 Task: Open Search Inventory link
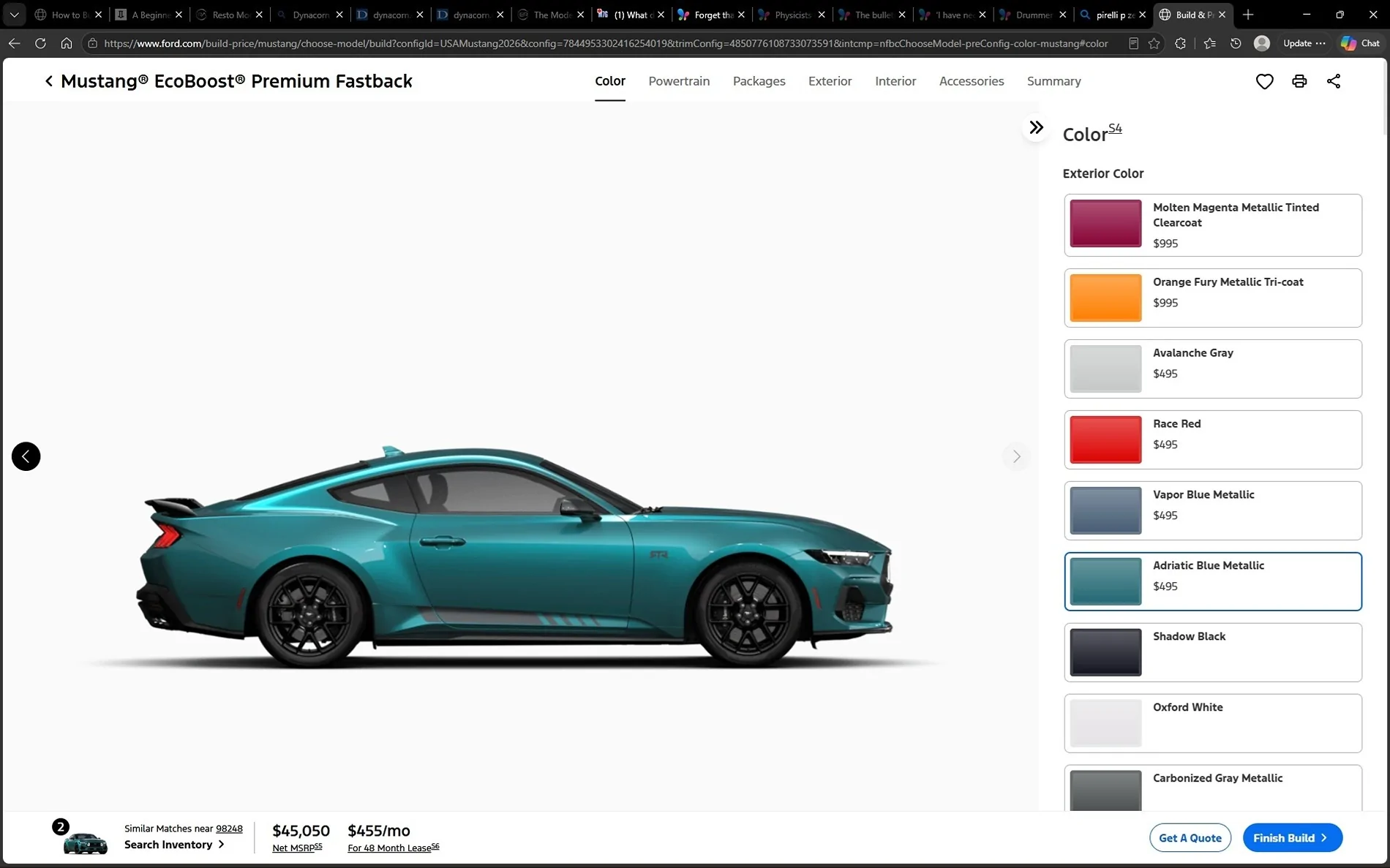(x=174, y=845)
